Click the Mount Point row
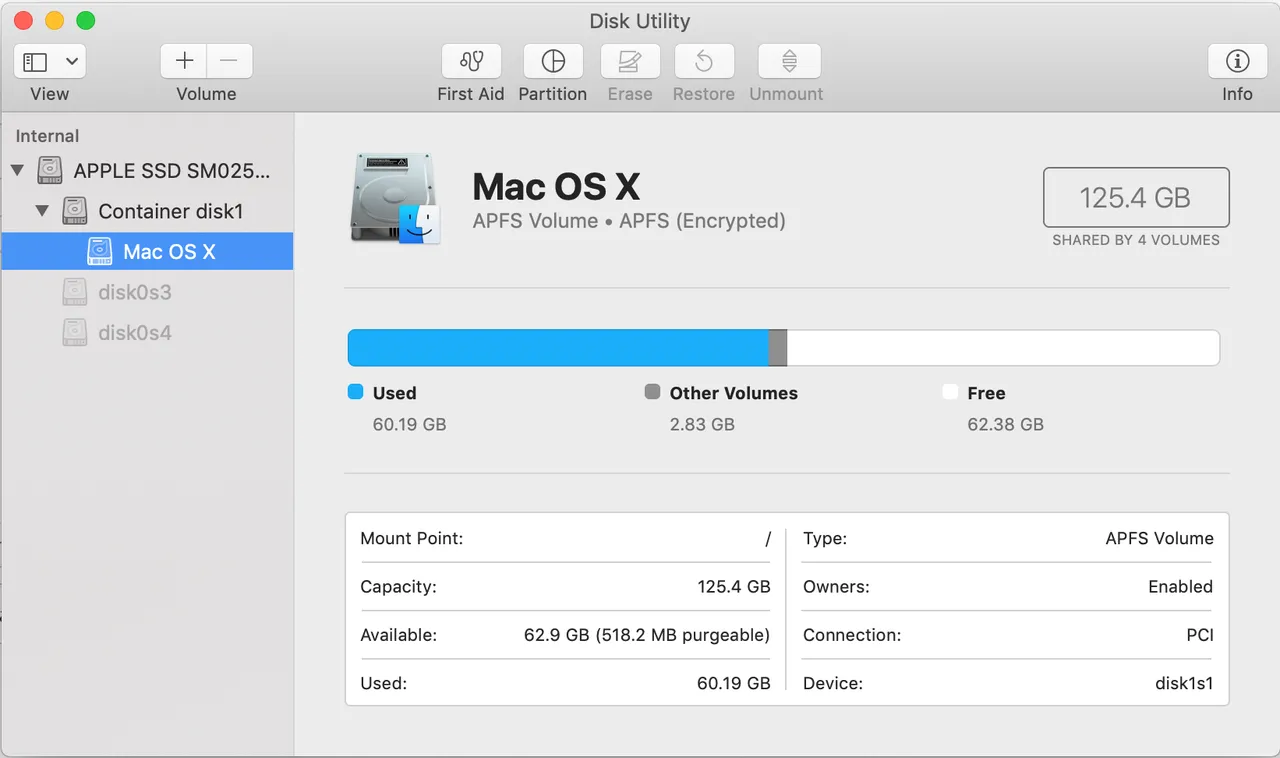The width and height of the screenshot is (1280, 758). pos(565,538)
